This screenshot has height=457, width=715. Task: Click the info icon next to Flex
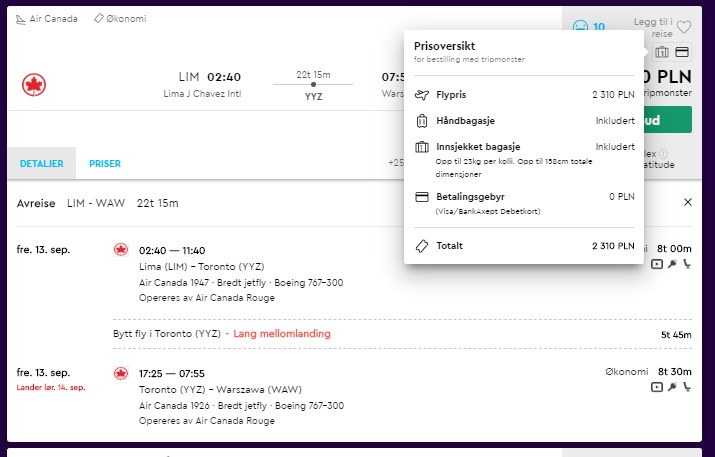(x=663, y=154)
